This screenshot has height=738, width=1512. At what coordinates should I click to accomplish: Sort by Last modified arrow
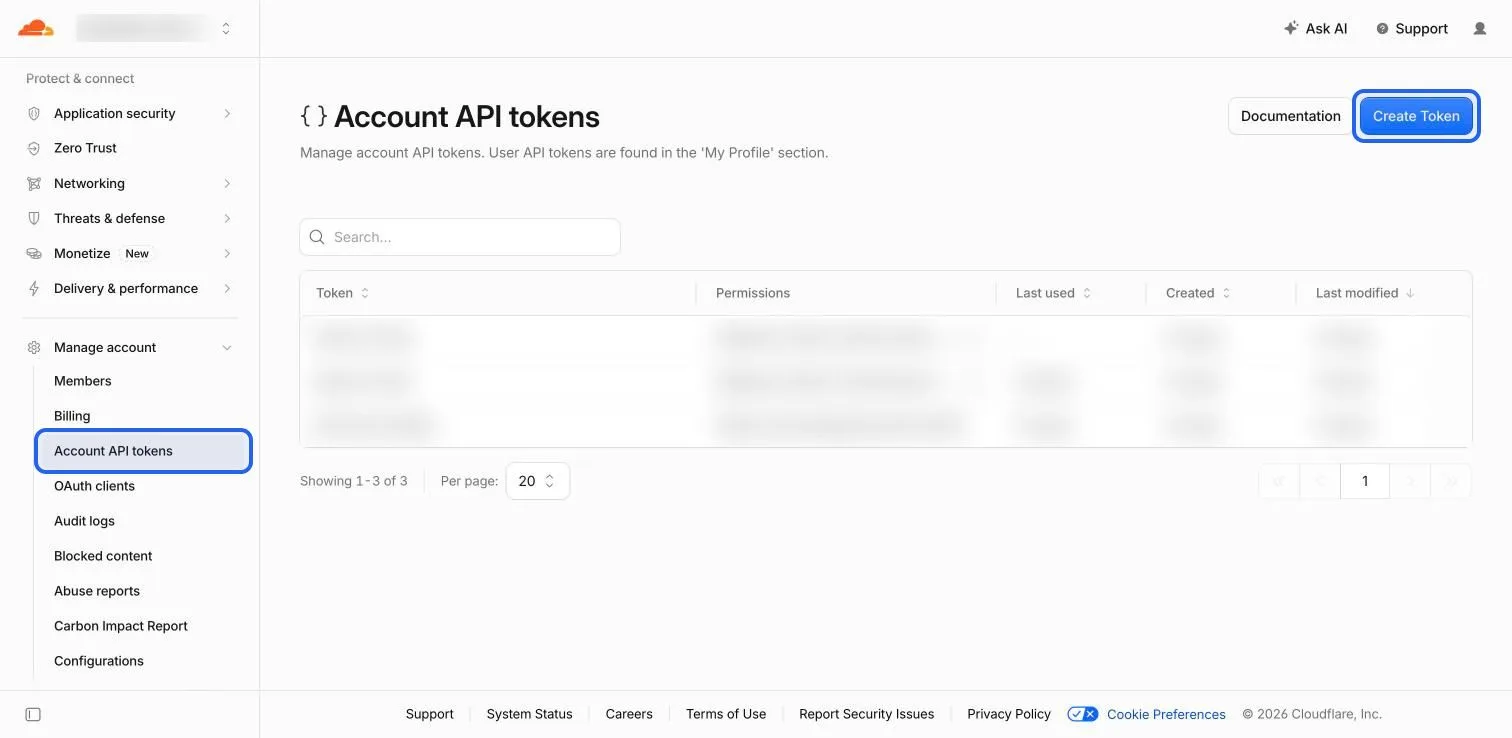point(1410,293)
